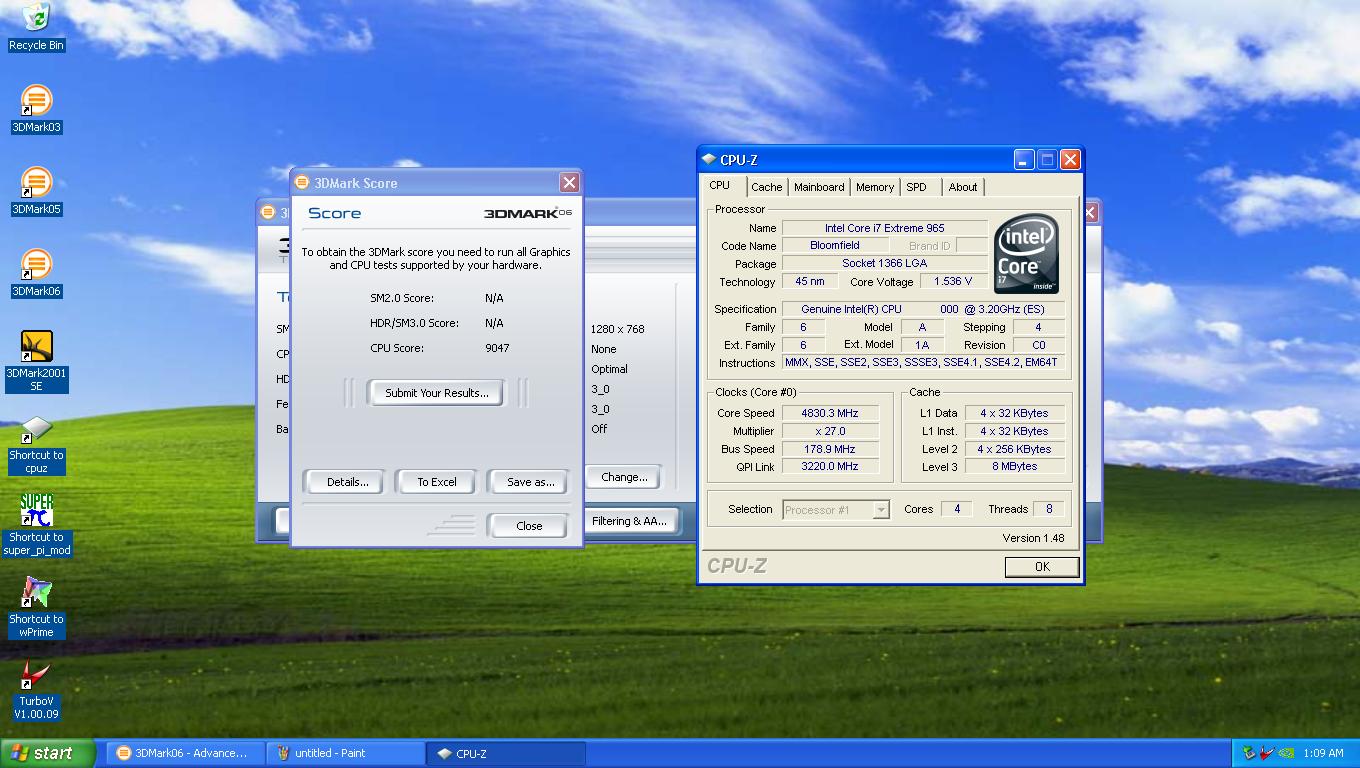This screenshot has width=1360, height=768.
Task: Click the Revision value C0
Action: pos(1039,345)
